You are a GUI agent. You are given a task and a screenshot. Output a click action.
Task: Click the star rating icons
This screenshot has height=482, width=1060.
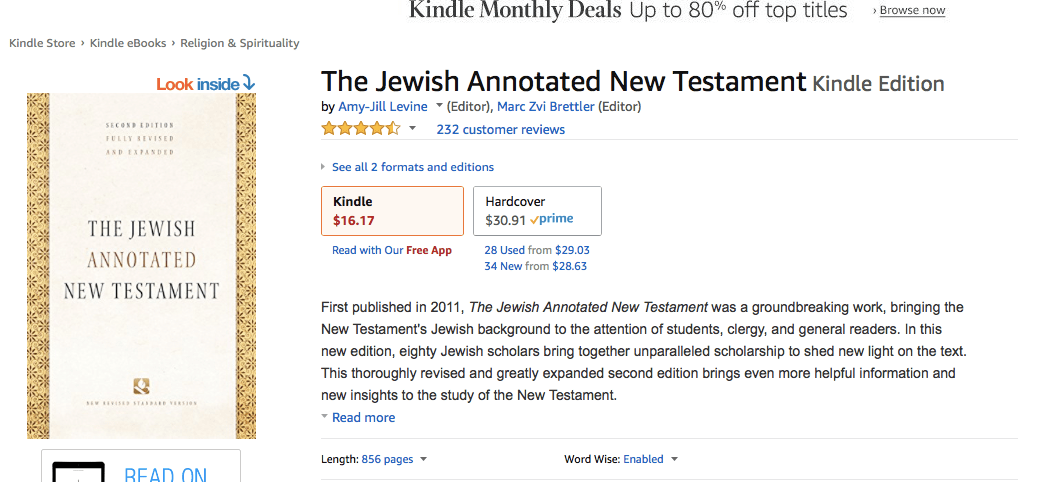(x=360, y=129)
